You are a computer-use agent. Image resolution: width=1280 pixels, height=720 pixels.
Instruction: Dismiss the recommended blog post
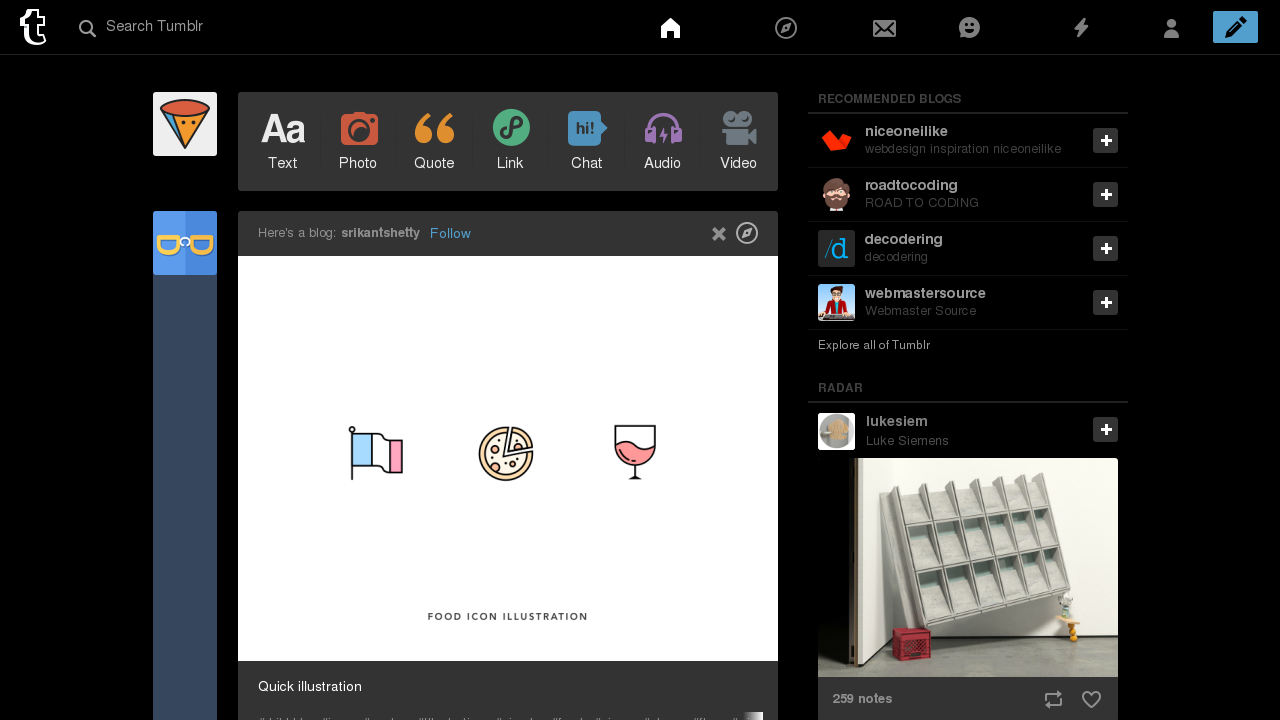click(x=718, y=234)
